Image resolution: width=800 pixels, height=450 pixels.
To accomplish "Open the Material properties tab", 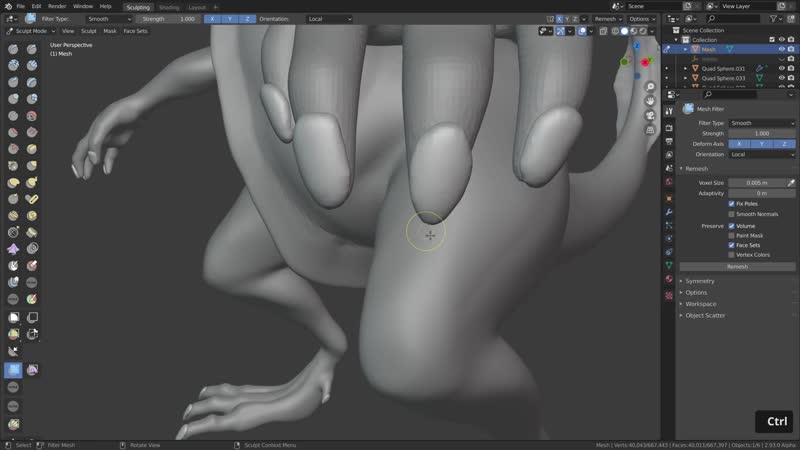I will 669,279.
